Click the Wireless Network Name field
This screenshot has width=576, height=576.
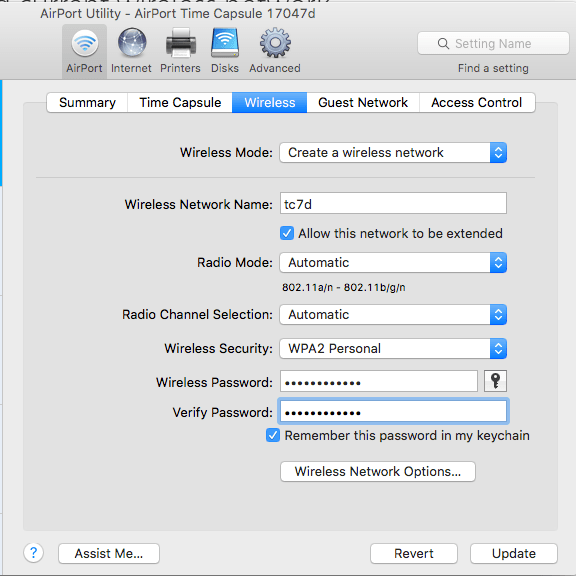pyautogui.click(x=393, y=203)
